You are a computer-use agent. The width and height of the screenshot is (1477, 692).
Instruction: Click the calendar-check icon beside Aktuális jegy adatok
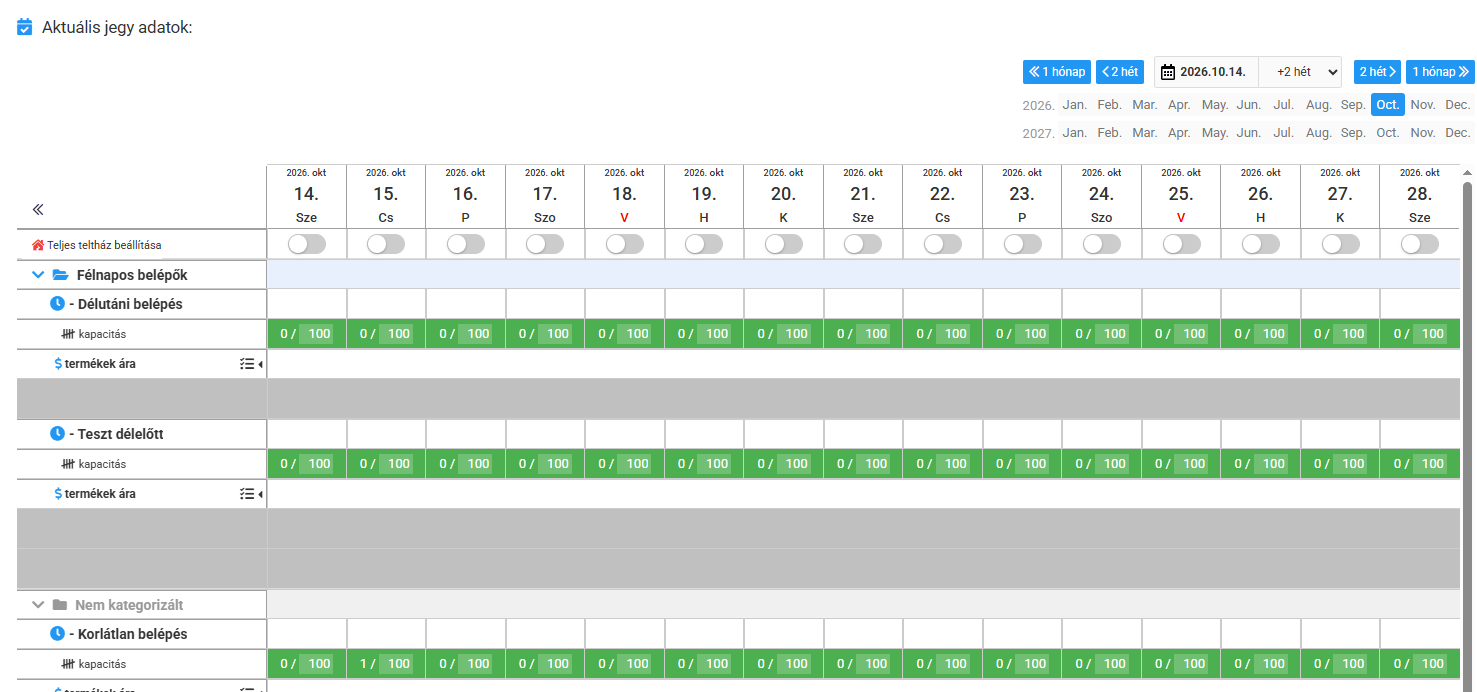pyautogui.click(x=25, y=27)
